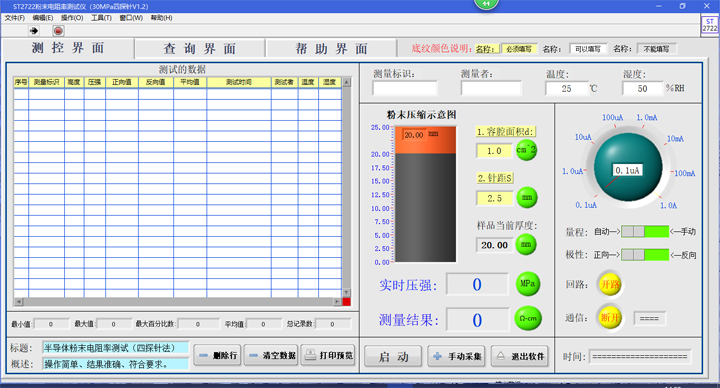Viewport: 720px width, 388px height.
Task: Click the 总记录数 value field
Action: [332, 324]
